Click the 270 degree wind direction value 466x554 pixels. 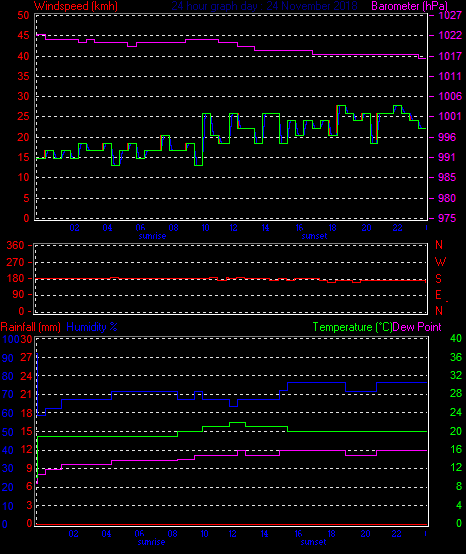15,262
